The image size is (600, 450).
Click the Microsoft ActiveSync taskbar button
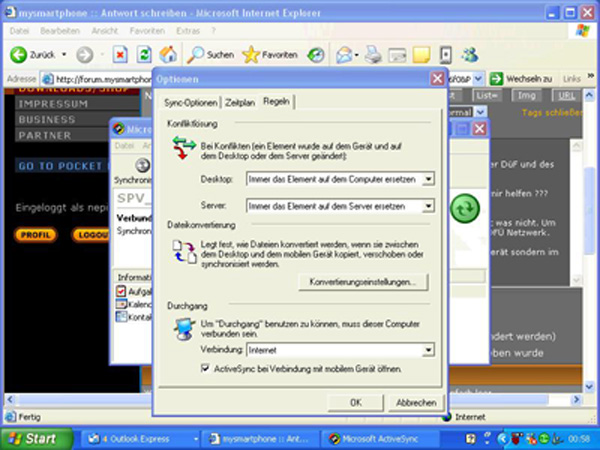coord(379,439)
